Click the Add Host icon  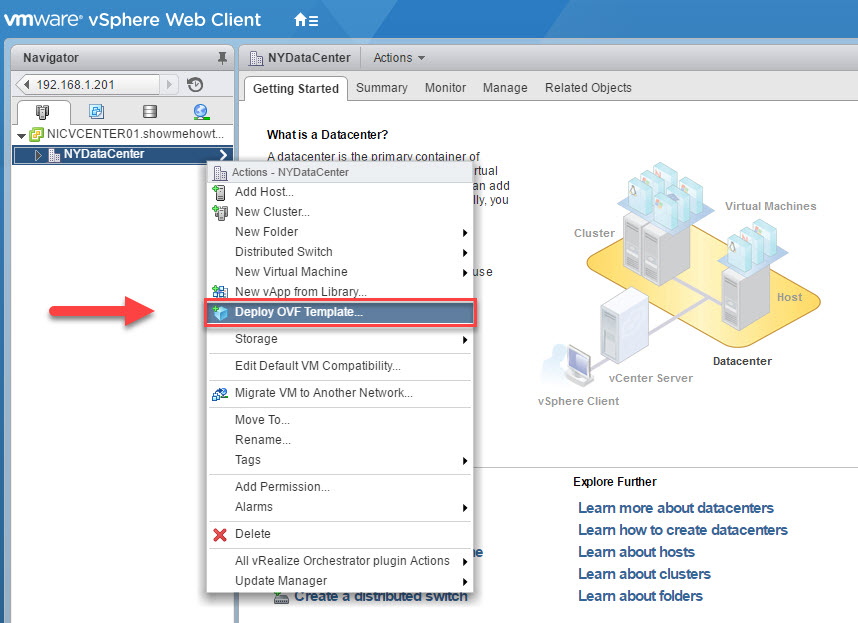coord(219,192)
